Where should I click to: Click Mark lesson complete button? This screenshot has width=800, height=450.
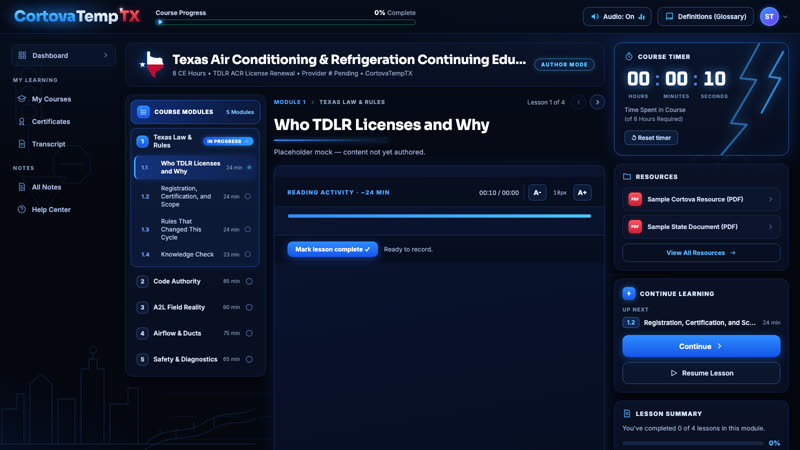(332, 249)
